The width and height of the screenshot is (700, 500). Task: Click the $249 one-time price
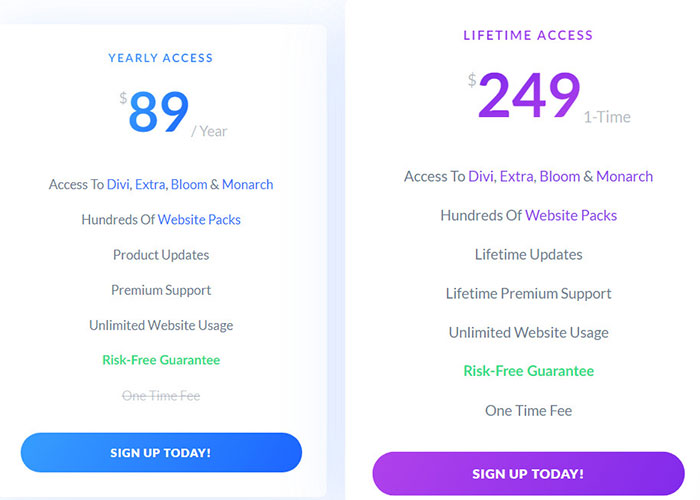[529, 97]
